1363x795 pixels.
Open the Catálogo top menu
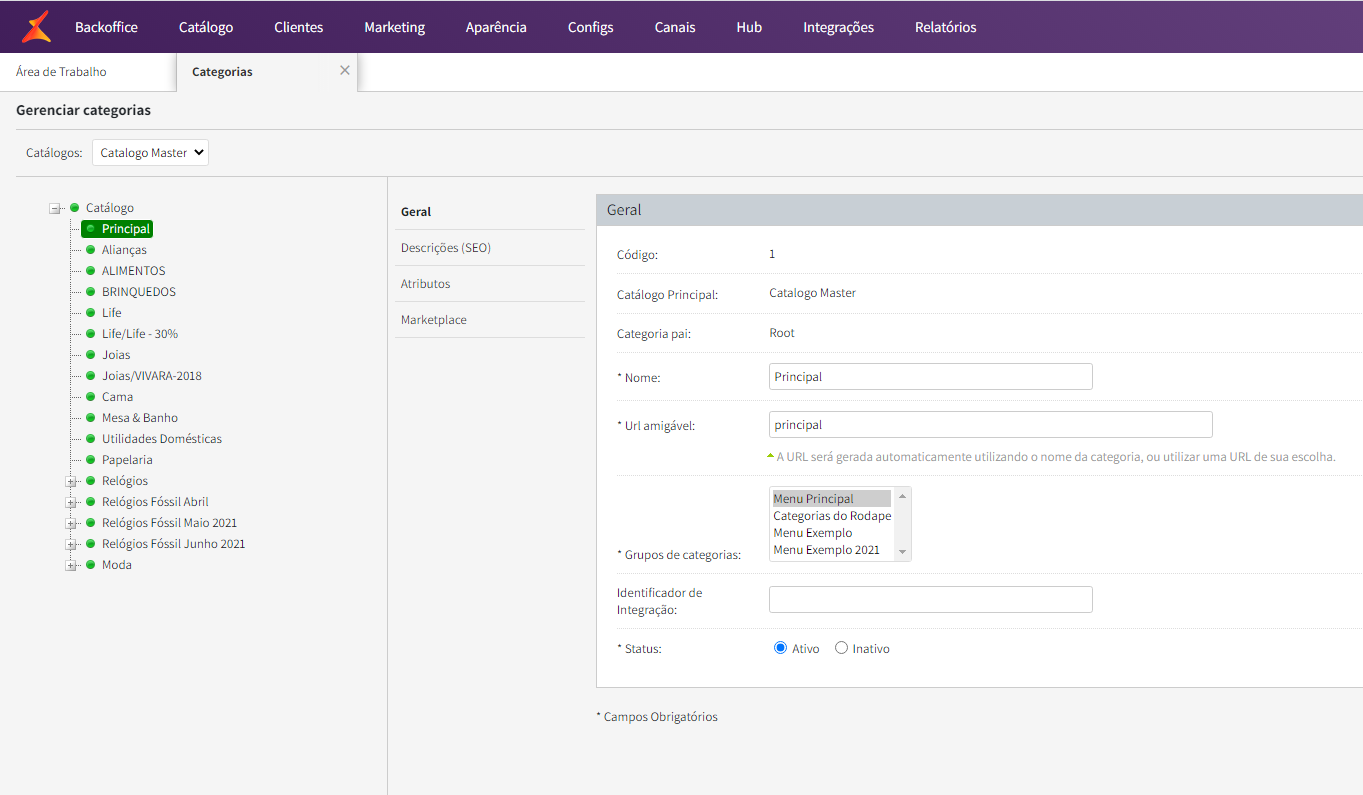206,27
